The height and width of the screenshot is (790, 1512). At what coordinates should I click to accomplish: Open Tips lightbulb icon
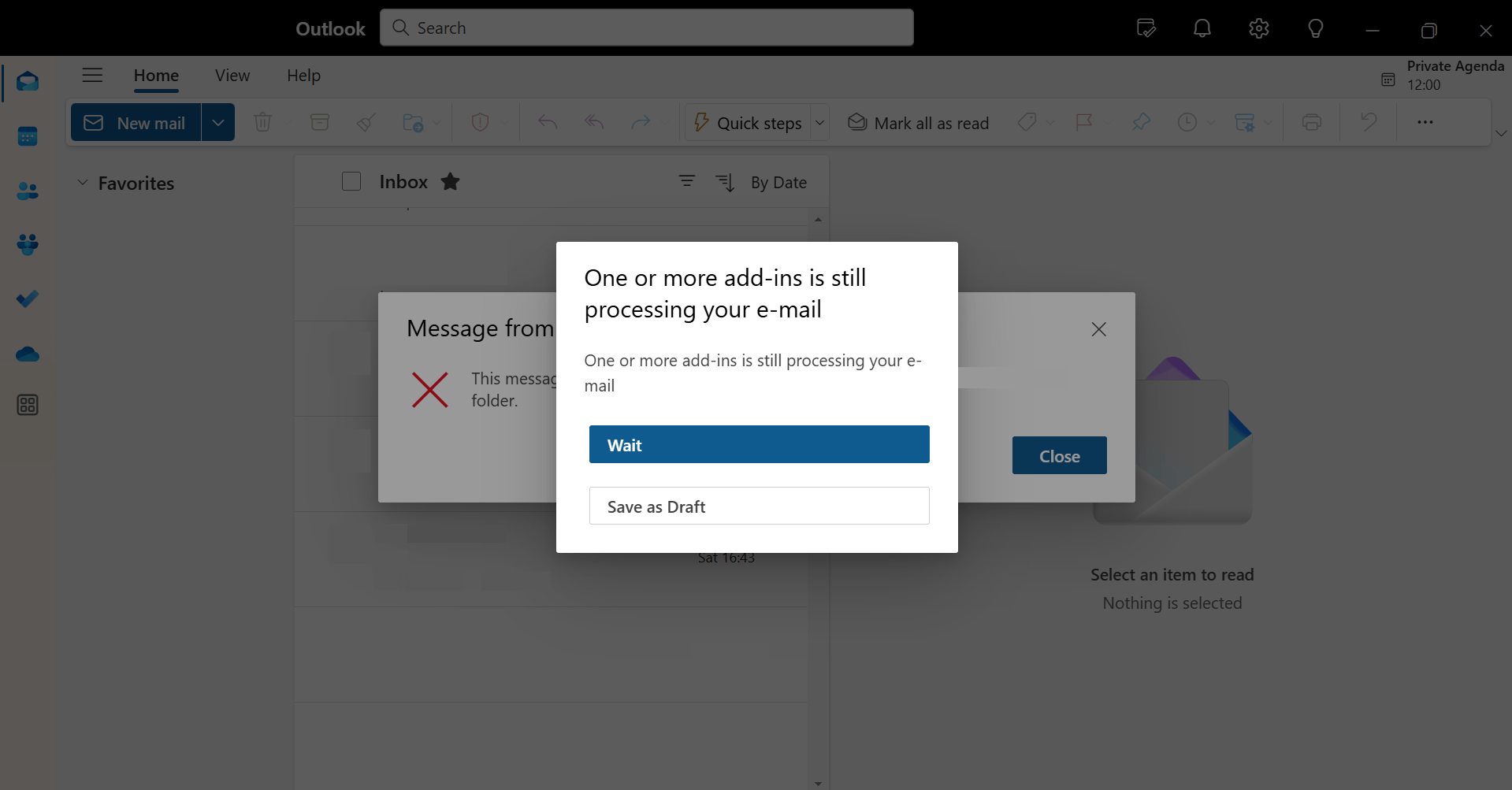click(x=1315, y=28)
